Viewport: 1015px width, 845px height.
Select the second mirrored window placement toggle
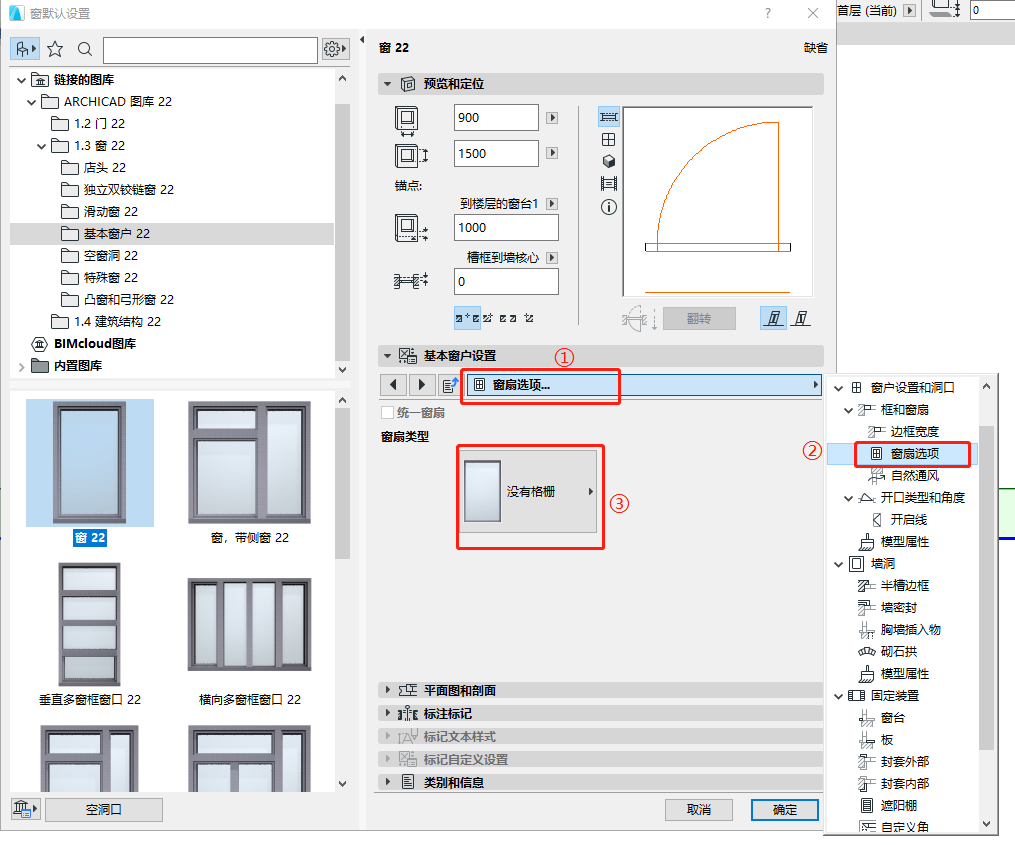coord(799,319)
